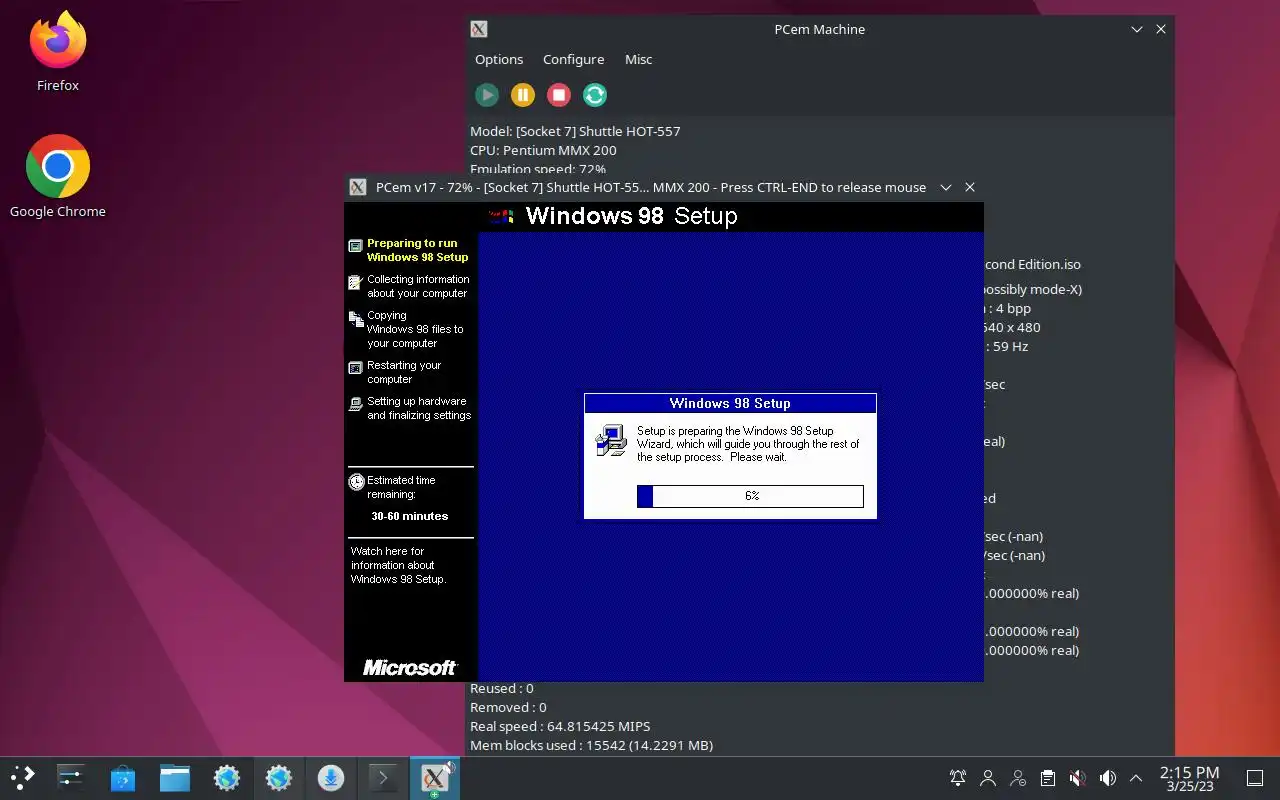Image resolution: width=1280 pixels, height=800 pixels.
Task: Click the 'Model: [Socket 7] Shuttle HOT-557' line
Action: click(575, 131)
